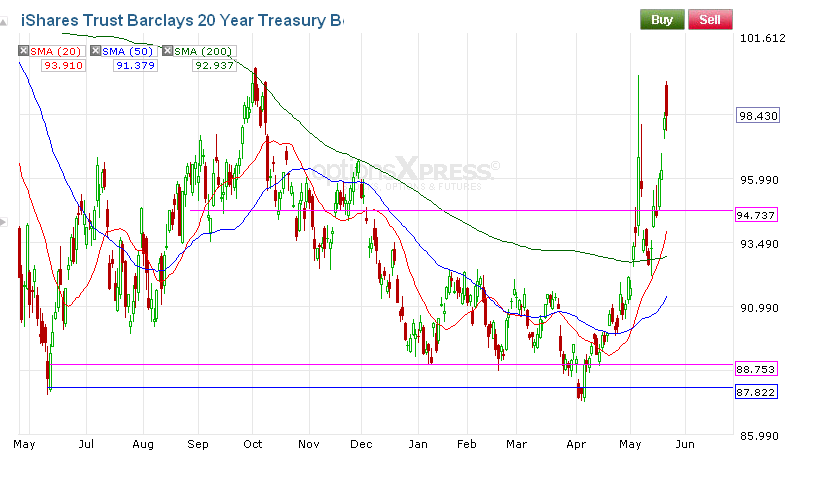The height and width of the screenshot is (482, 822).
Task: Open the iShares Trust Barclays chart title
Action: pyautogui.click(x=182, y=20)
